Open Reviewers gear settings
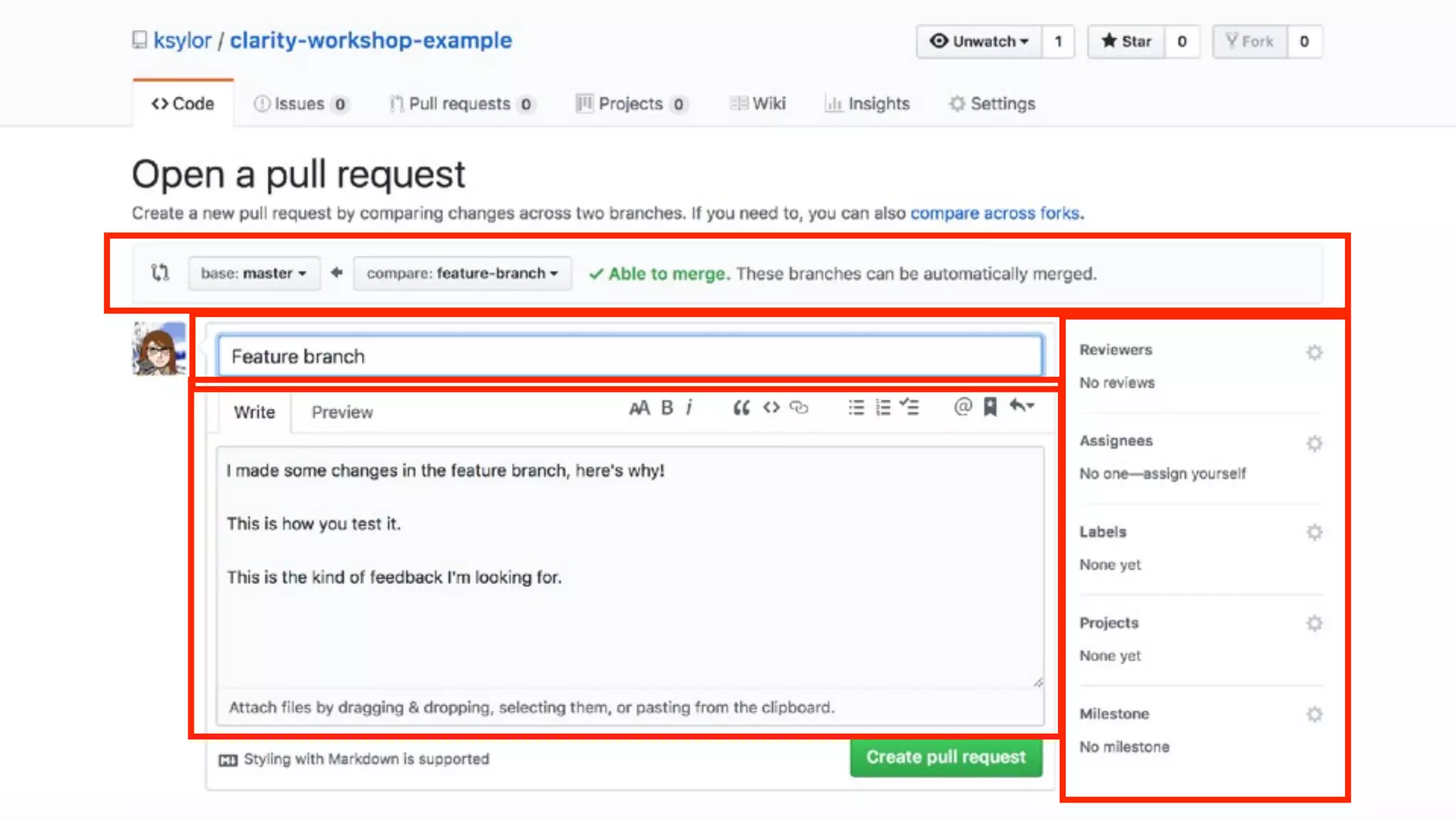 pyautogui.click(x=1314, y=353)
